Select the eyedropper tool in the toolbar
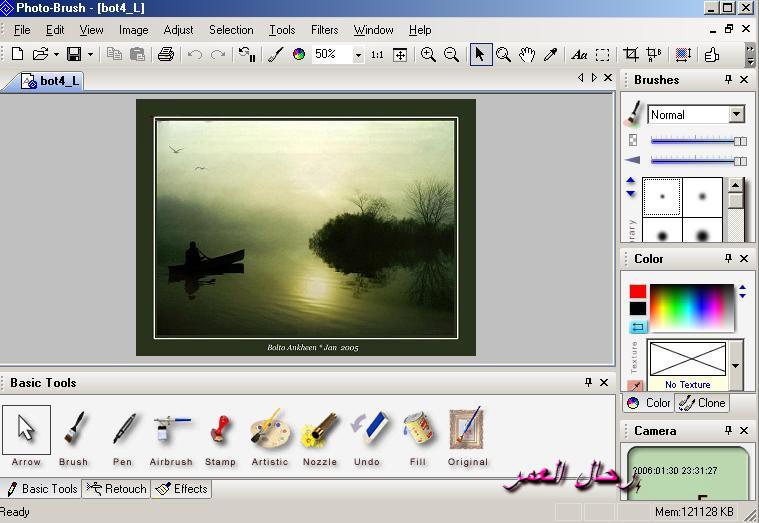Image resolution: width=759 pixels, height=523 pixels. [550, 55]
